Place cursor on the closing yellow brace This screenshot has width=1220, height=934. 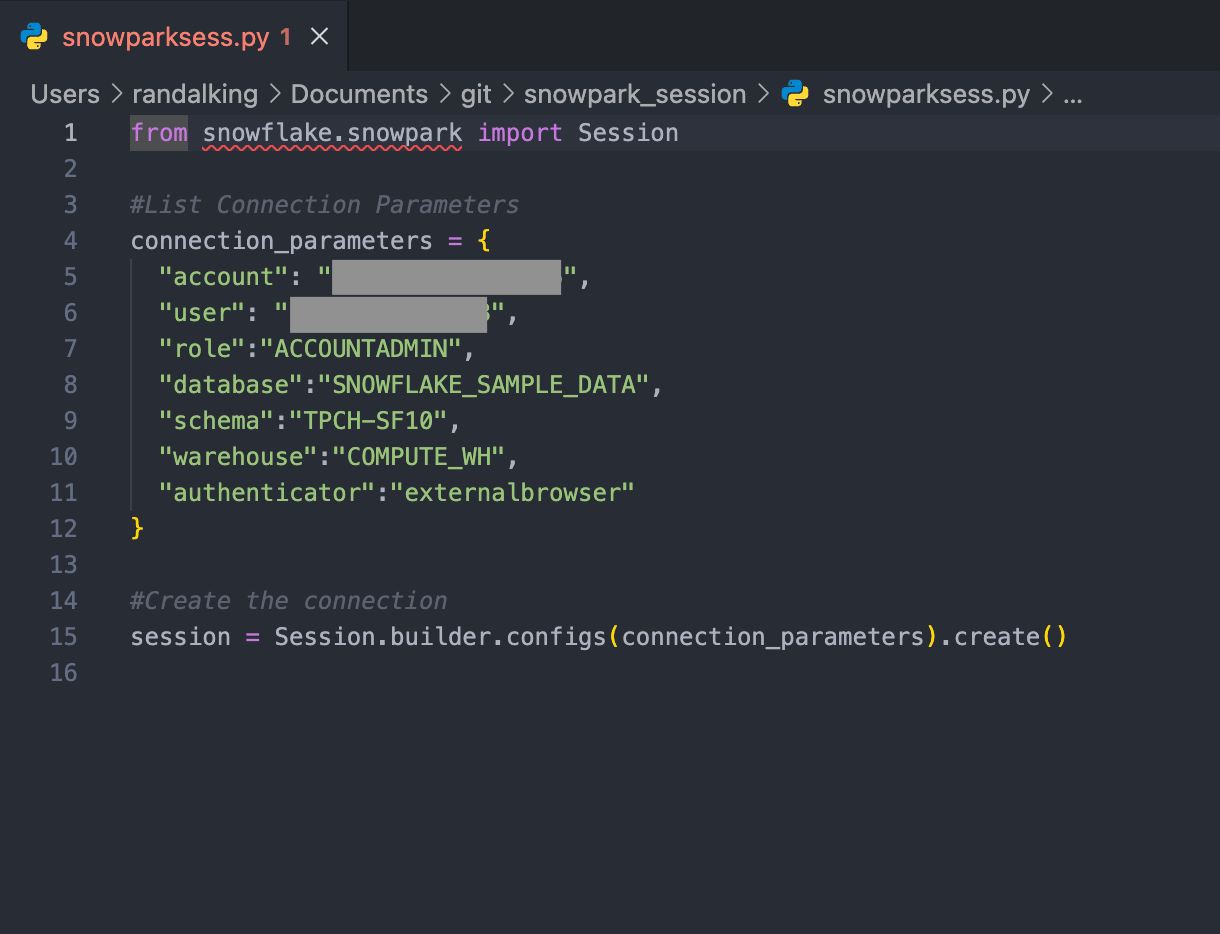[x=138, y=529]
